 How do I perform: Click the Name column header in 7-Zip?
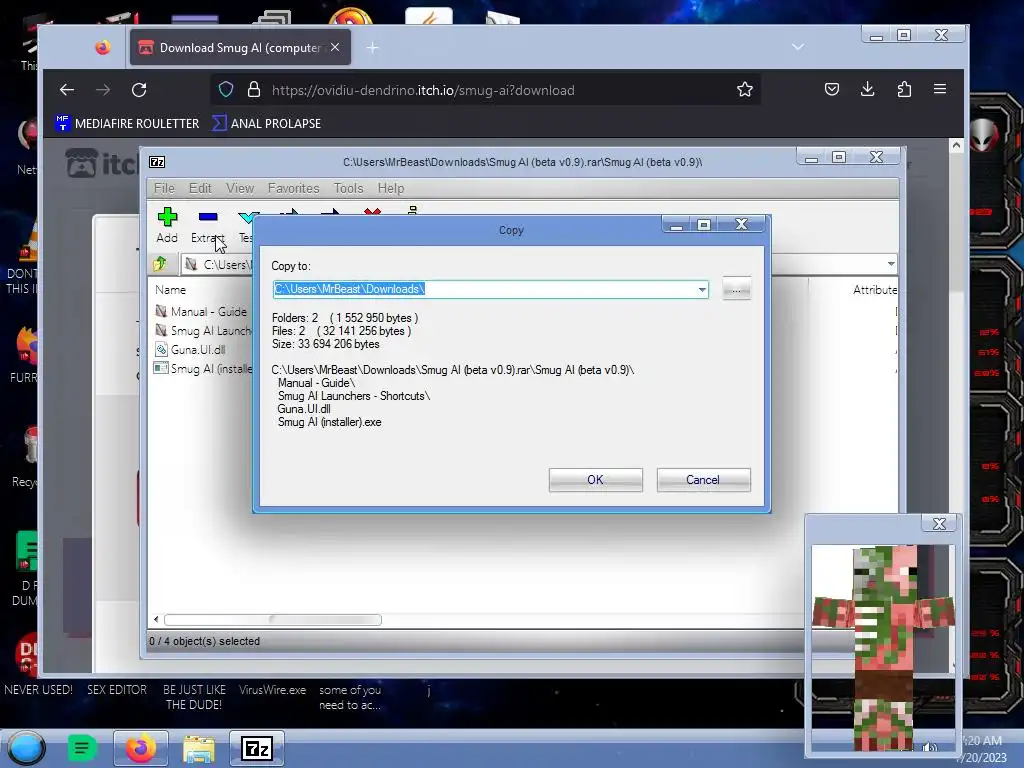pyautogui.click(x=170, y=290)
